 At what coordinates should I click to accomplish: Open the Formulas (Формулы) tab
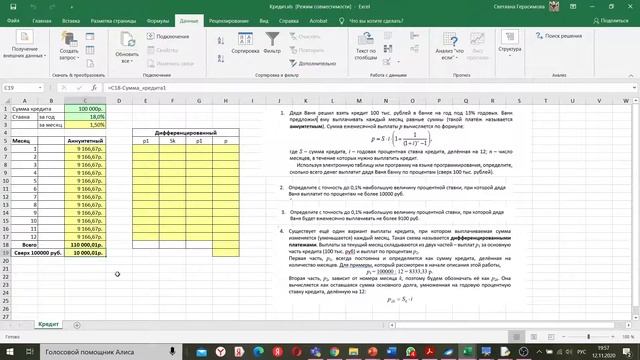158,21
